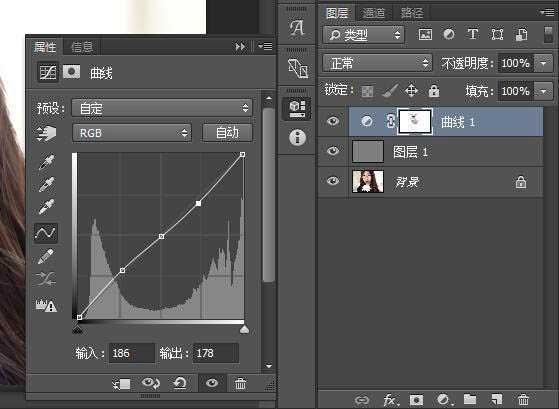Switch to the 通道 tab
This screenshot has height=409, width=559.
pyautogui.click(x=373, y=13)
